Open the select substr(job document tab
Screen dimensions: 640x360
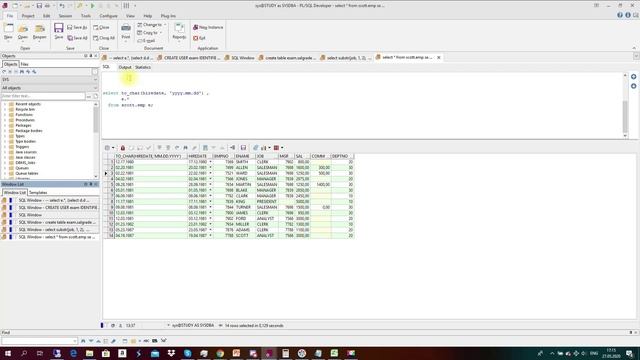[x=346, y=58]
